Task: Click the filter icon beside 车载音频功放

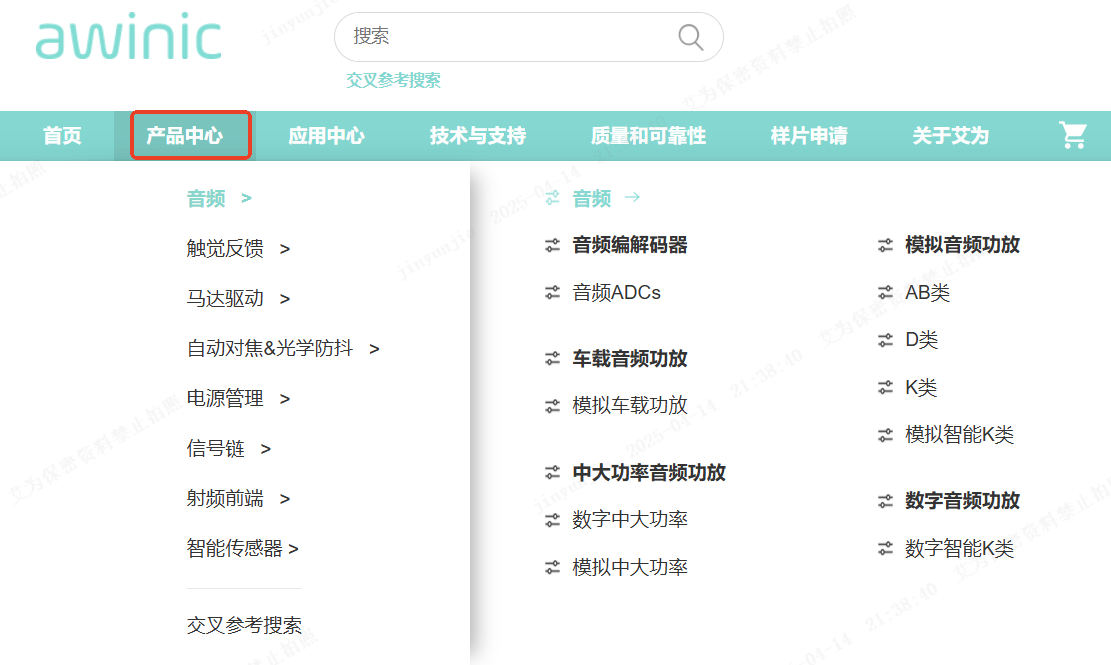Action: [x=552, y=358]
